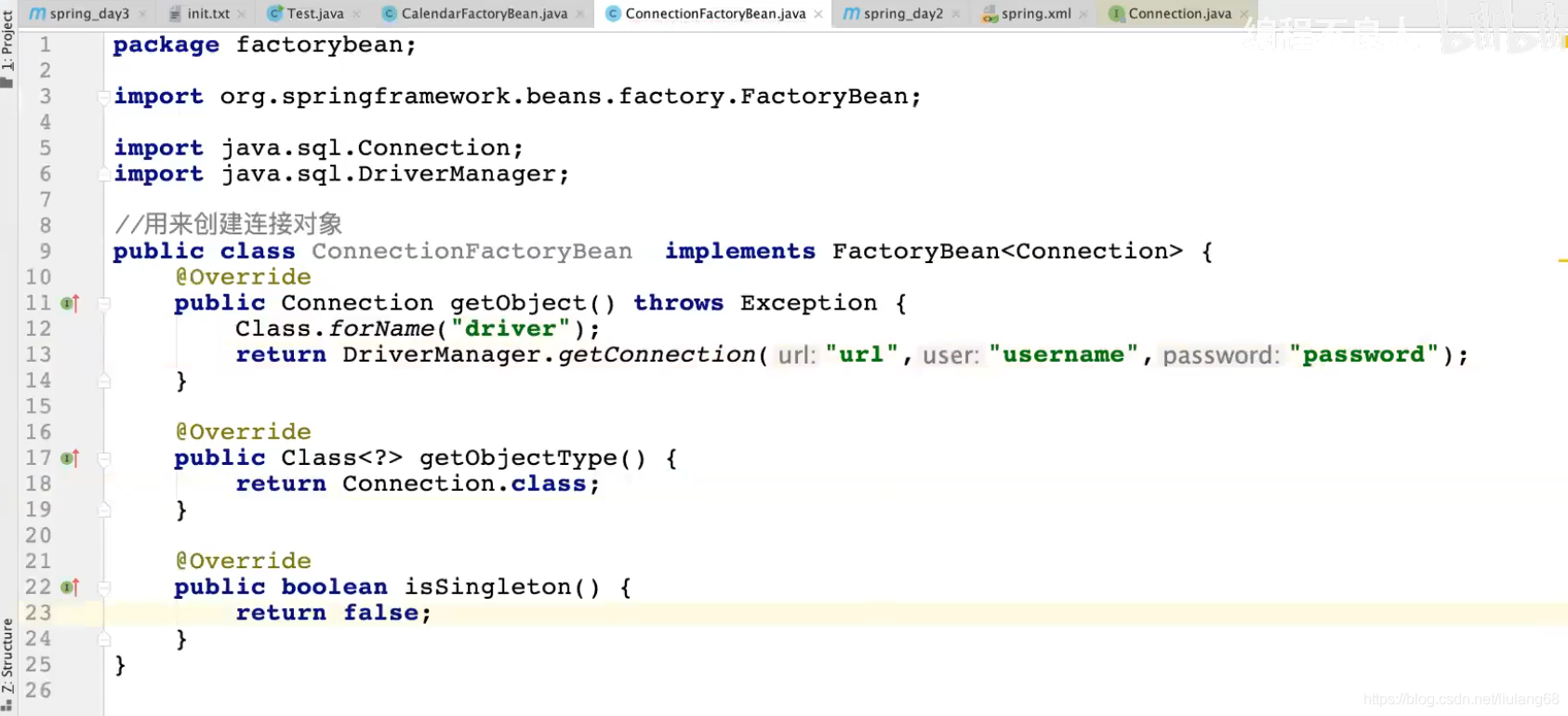This screenshot has height=716, width=1568.
Task: Click the FactoryBean<Connection> type on line 9
Action: click(x=1007, y=251)
